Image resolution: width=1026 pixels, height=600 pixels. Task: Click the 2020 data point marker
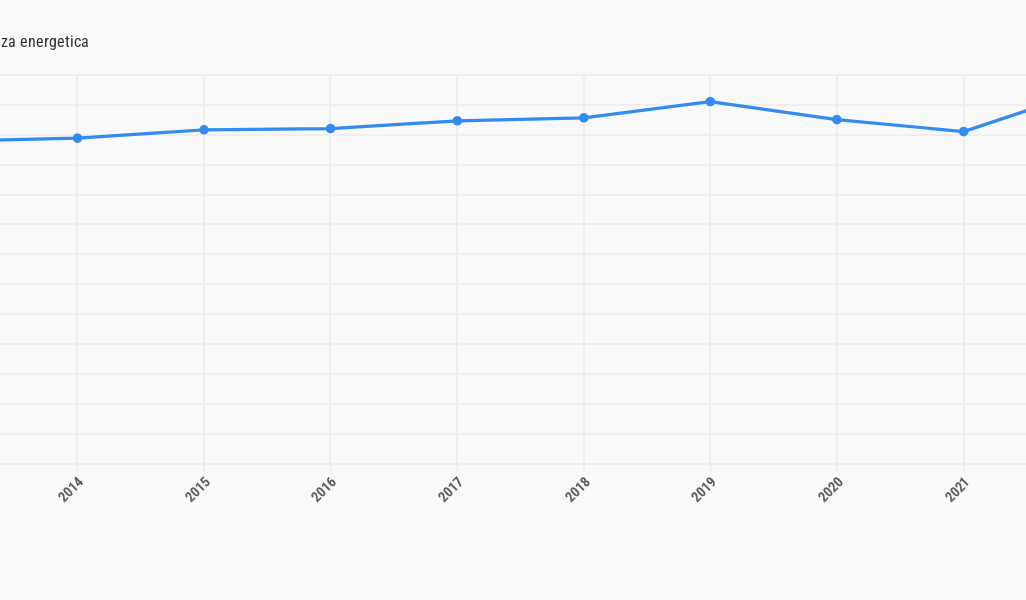[837, 120]
